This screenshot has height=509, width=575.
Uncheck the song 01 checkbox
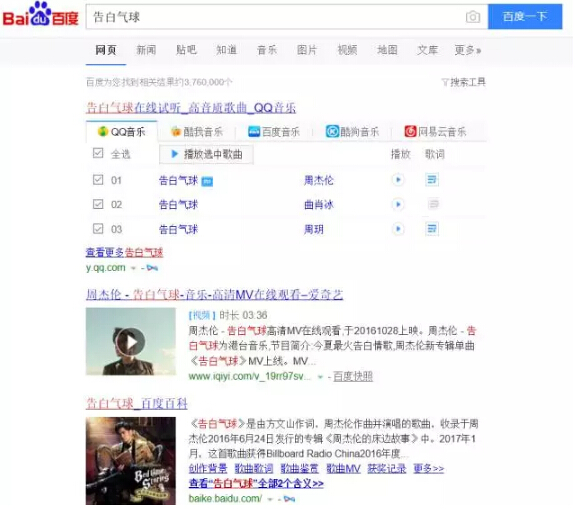98,180
